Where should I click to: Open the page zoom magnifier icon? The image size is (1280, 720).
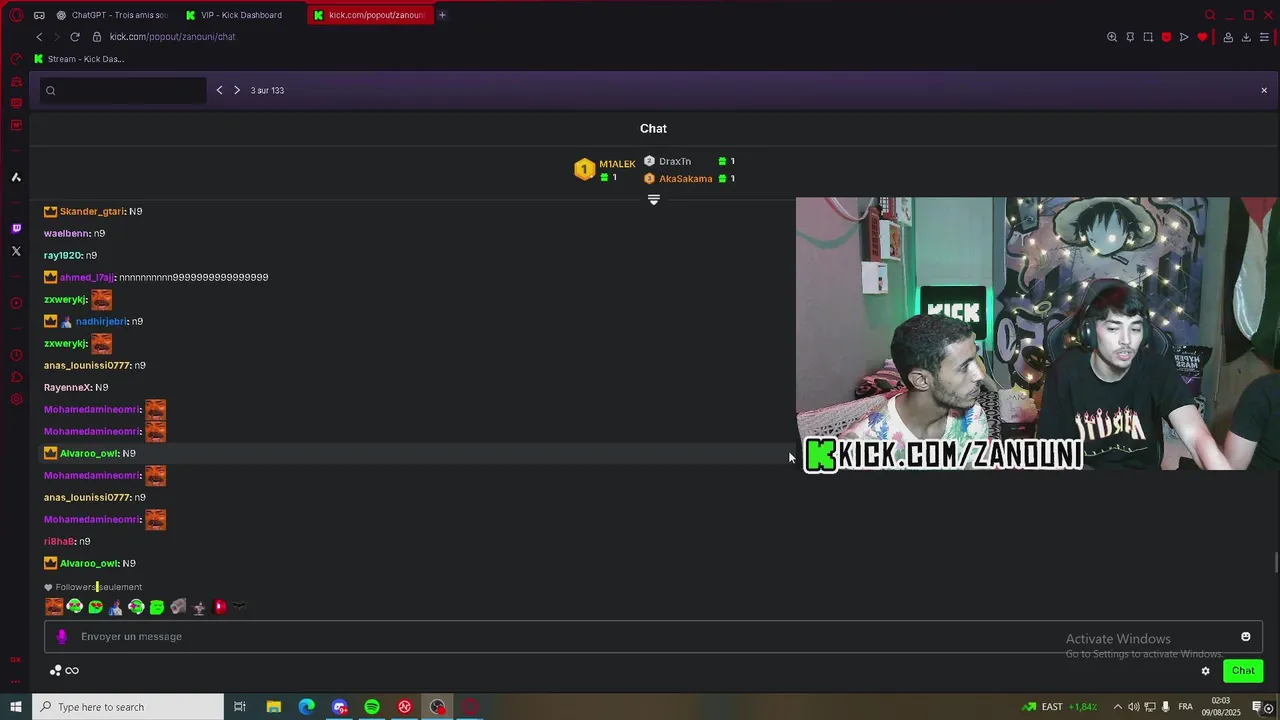[1112, 37]
